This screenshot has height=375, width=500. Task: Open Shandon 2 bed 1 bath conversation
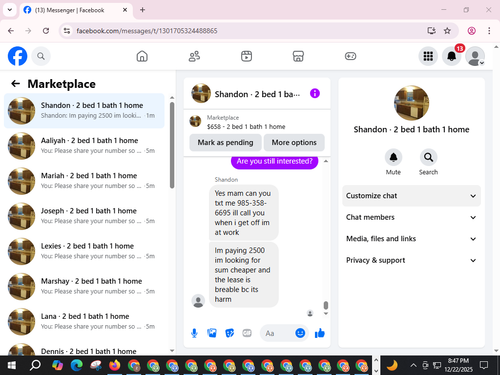click(x=84, y=111)
